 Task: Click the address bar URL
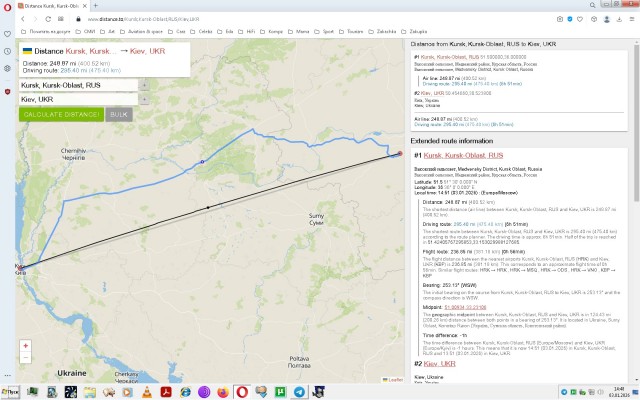pos(143,19)
